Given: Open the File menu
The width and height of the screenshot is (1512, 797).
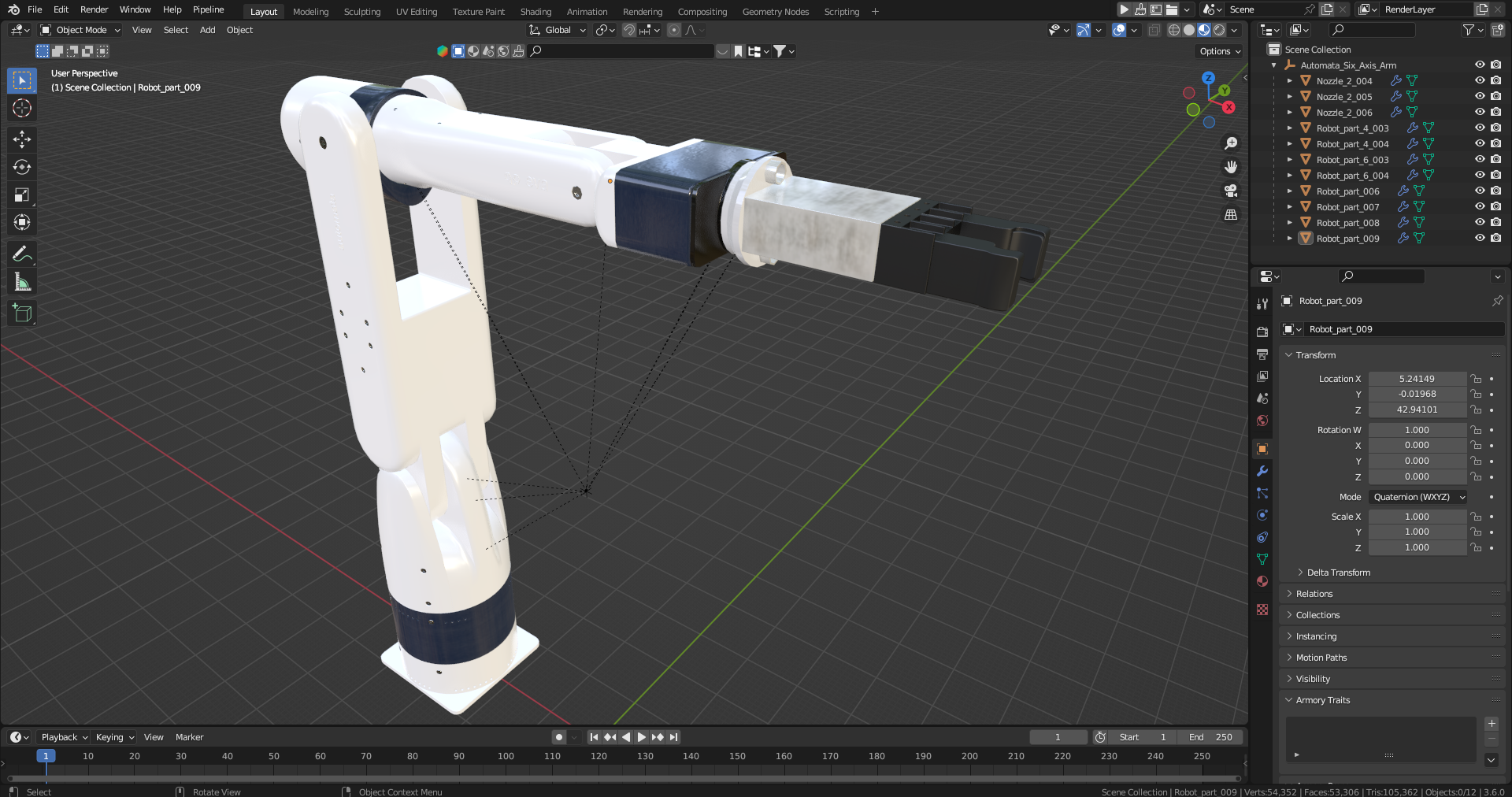Looking at the screenshot, I should (35, 9).
